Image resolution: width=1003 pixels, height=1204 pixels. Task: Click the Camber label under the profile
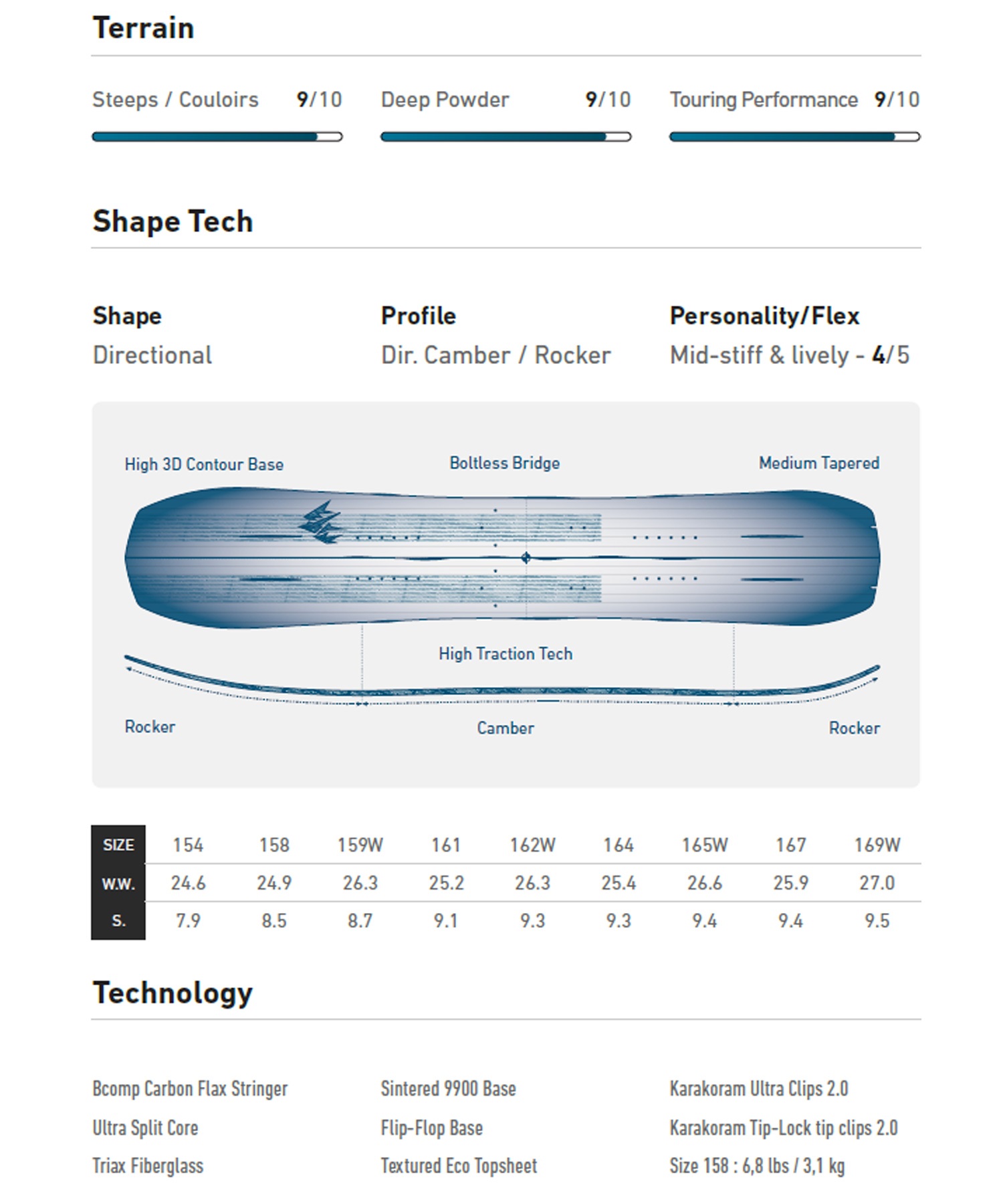506,728
